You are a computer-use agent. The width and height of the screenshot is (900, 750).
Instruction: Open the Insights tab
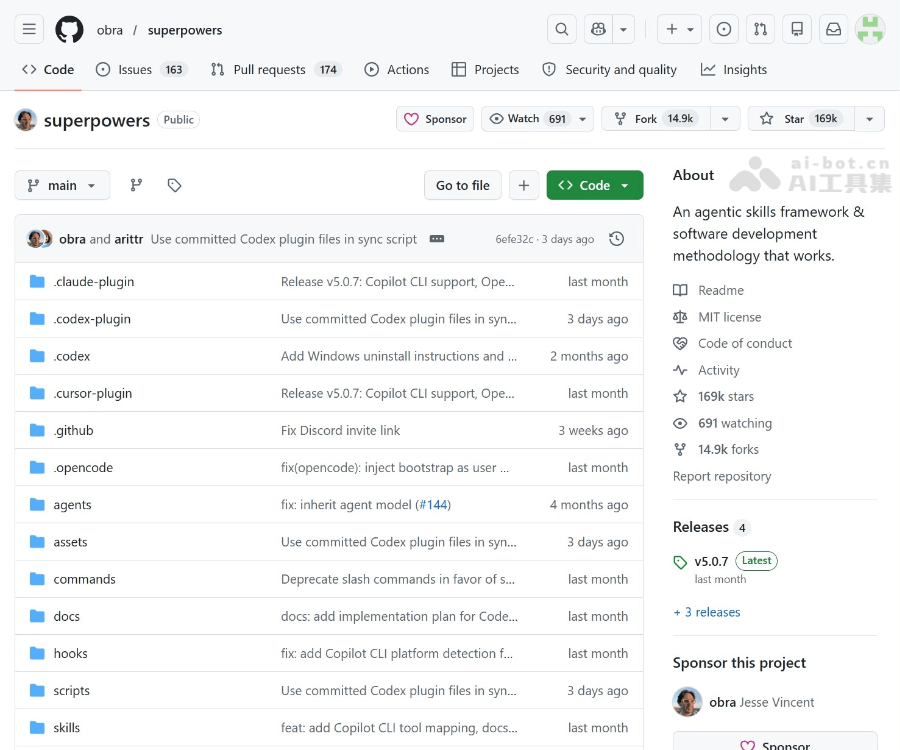coord(734,69)
